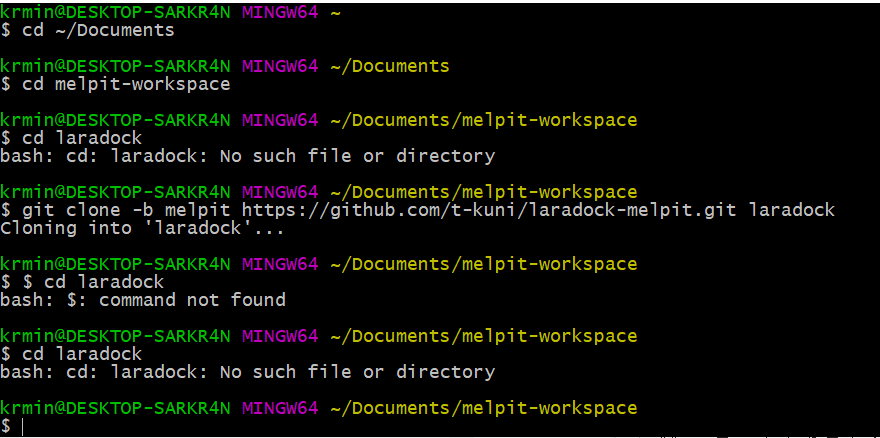The image size is (880, 438).
Task: Click the username krmin@DESKTOP-SARKR4N on the top line
Action: click(x=115, y=12)
